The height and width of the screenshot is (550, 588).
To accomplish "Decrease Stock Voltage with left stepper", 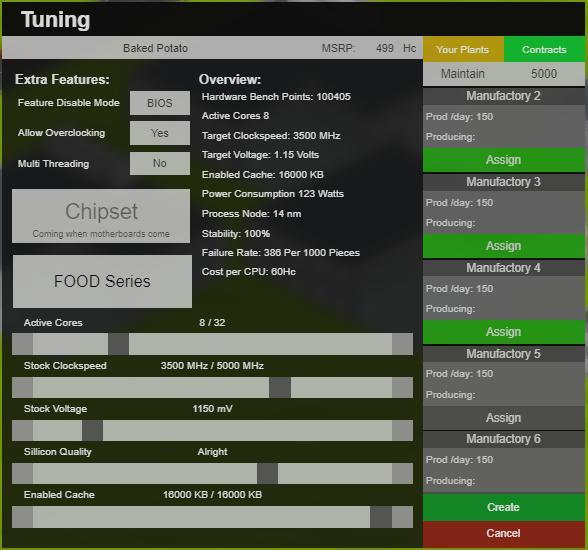I will point(22,430).
